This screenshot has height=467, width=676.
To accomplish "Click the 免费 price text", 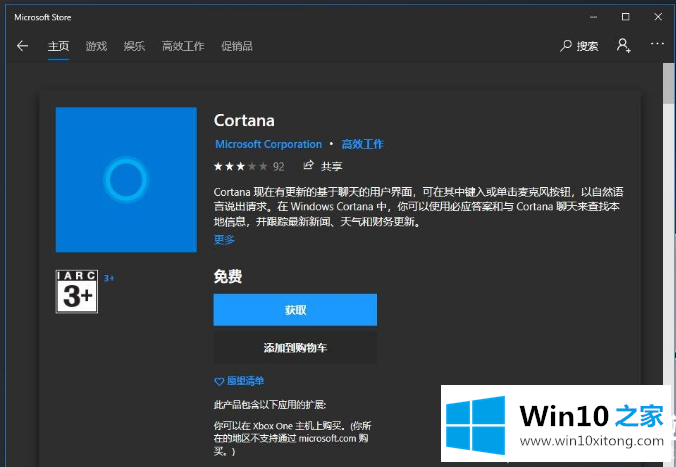I will 228,276.
